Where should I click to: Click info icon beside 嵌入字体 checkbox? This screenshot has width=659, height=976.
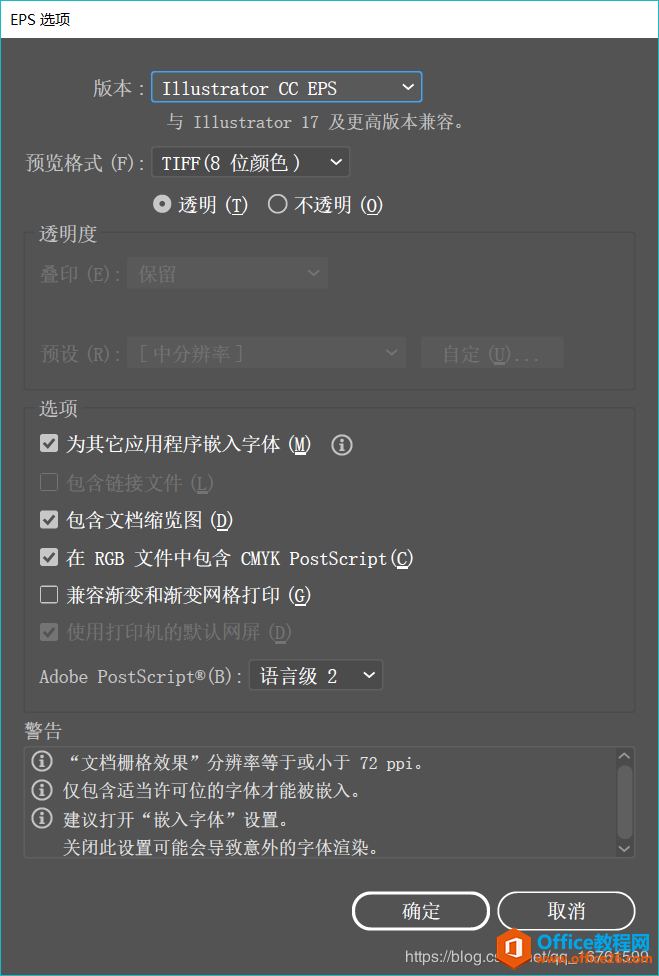point(342,445)
